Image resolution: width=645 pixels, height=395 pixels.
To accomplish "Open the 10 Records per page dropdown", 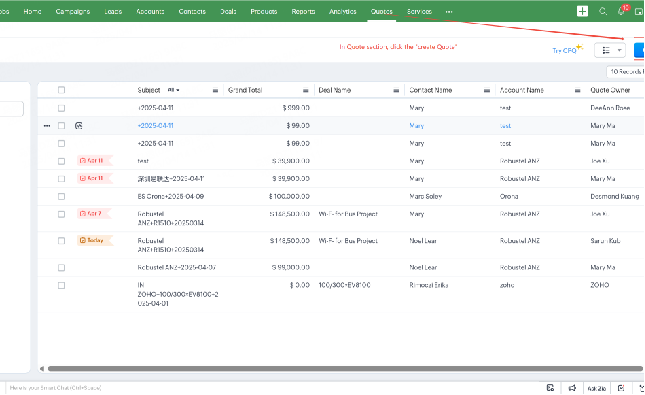I will 626,72.
